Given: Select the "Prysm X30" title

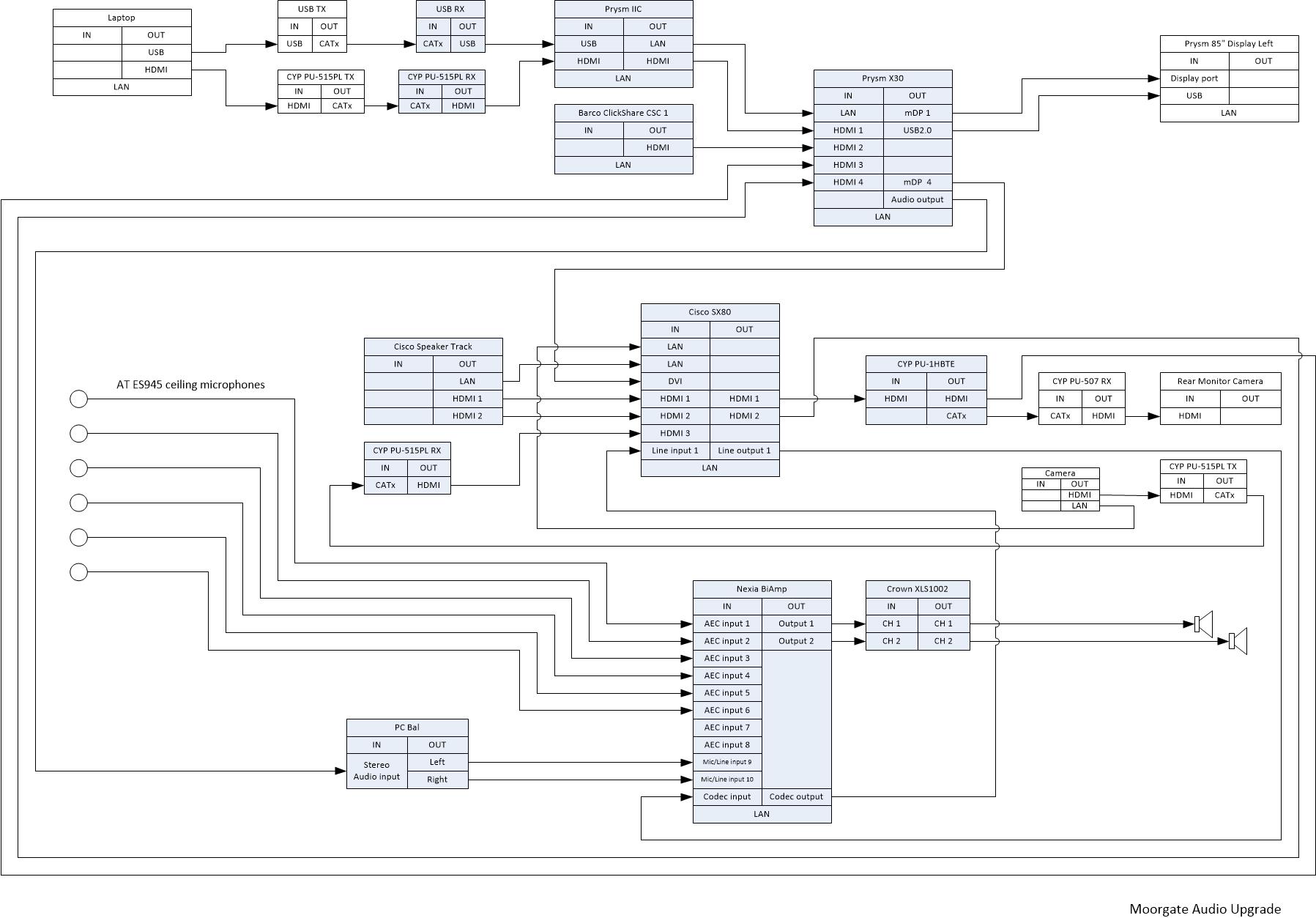Looking at the screenshot, I should click(x=882, y=78).
